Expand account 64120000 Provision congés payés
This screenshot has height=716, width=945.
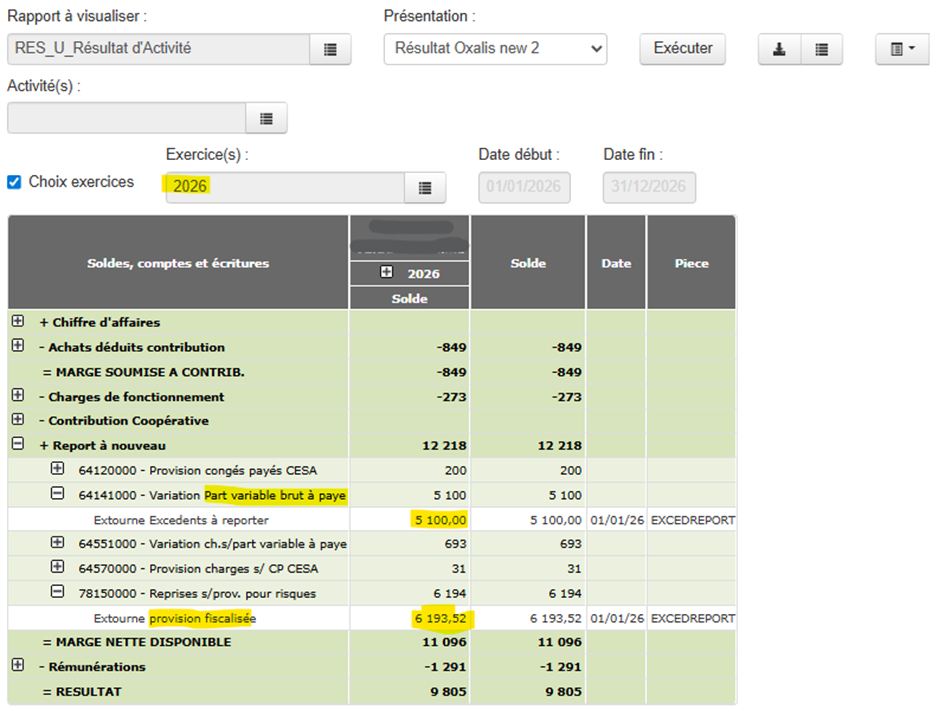pyautogui.click(x=57, y=469)
